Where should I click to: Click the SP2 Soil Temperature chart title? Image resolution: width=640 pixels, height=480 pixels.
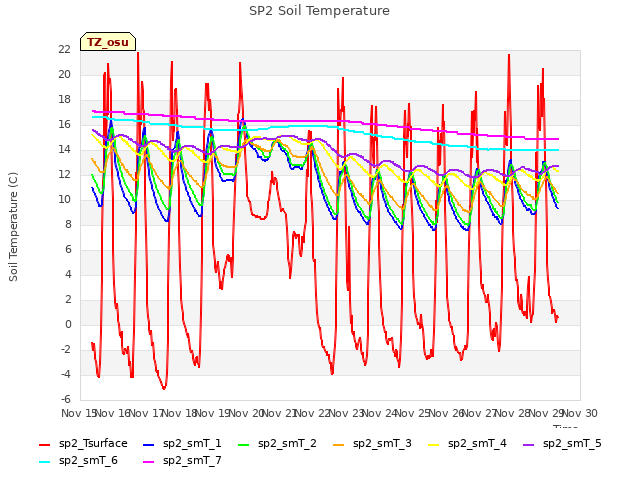tap(319, 11)
